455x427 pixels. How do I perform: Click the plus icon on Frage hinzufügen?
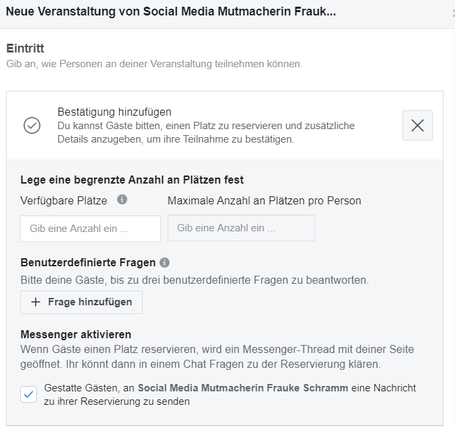pyautogui.click(x=35, y=302)
